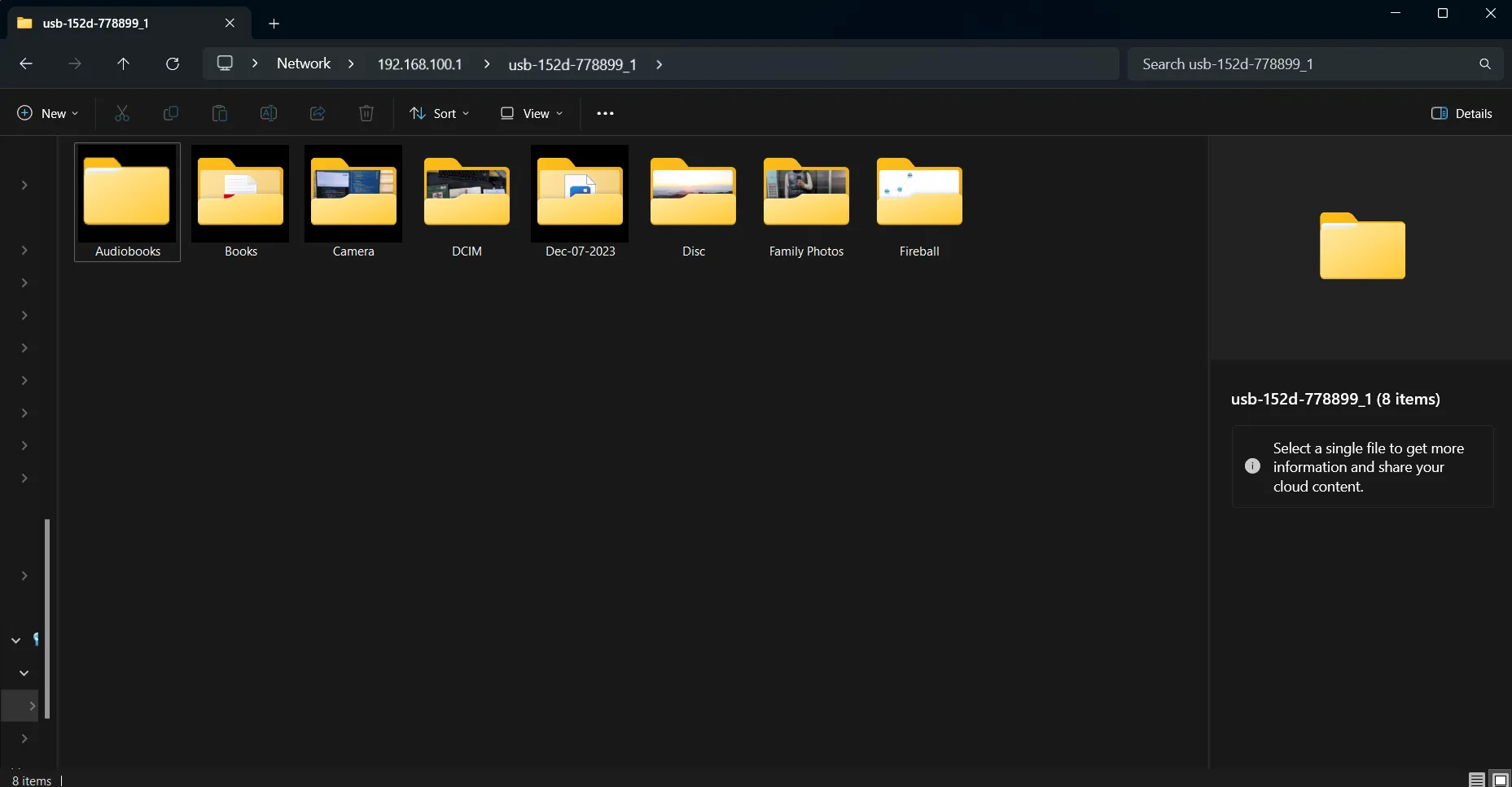Viewport: 1512px width, 787px height.
Task: Switch to details view using the status bar toggle
Action: [x=1475, y=779]
